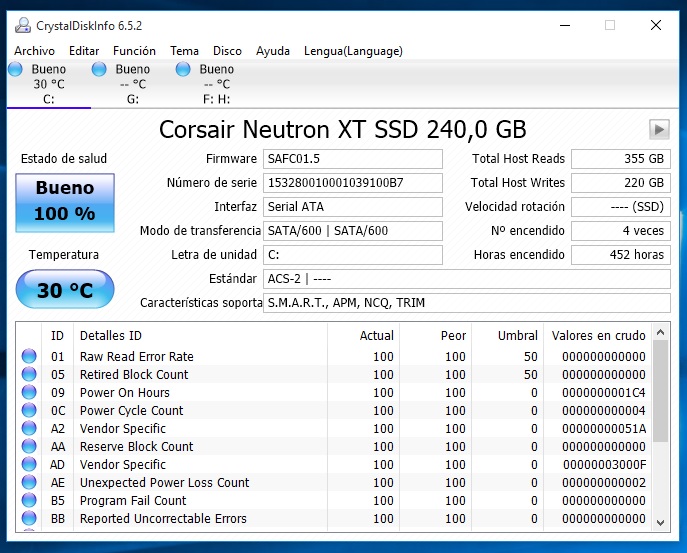Viewport: 687px width, 553px height.
Task: Click status icon for Program Fail Count
Action: click(29, 500)
